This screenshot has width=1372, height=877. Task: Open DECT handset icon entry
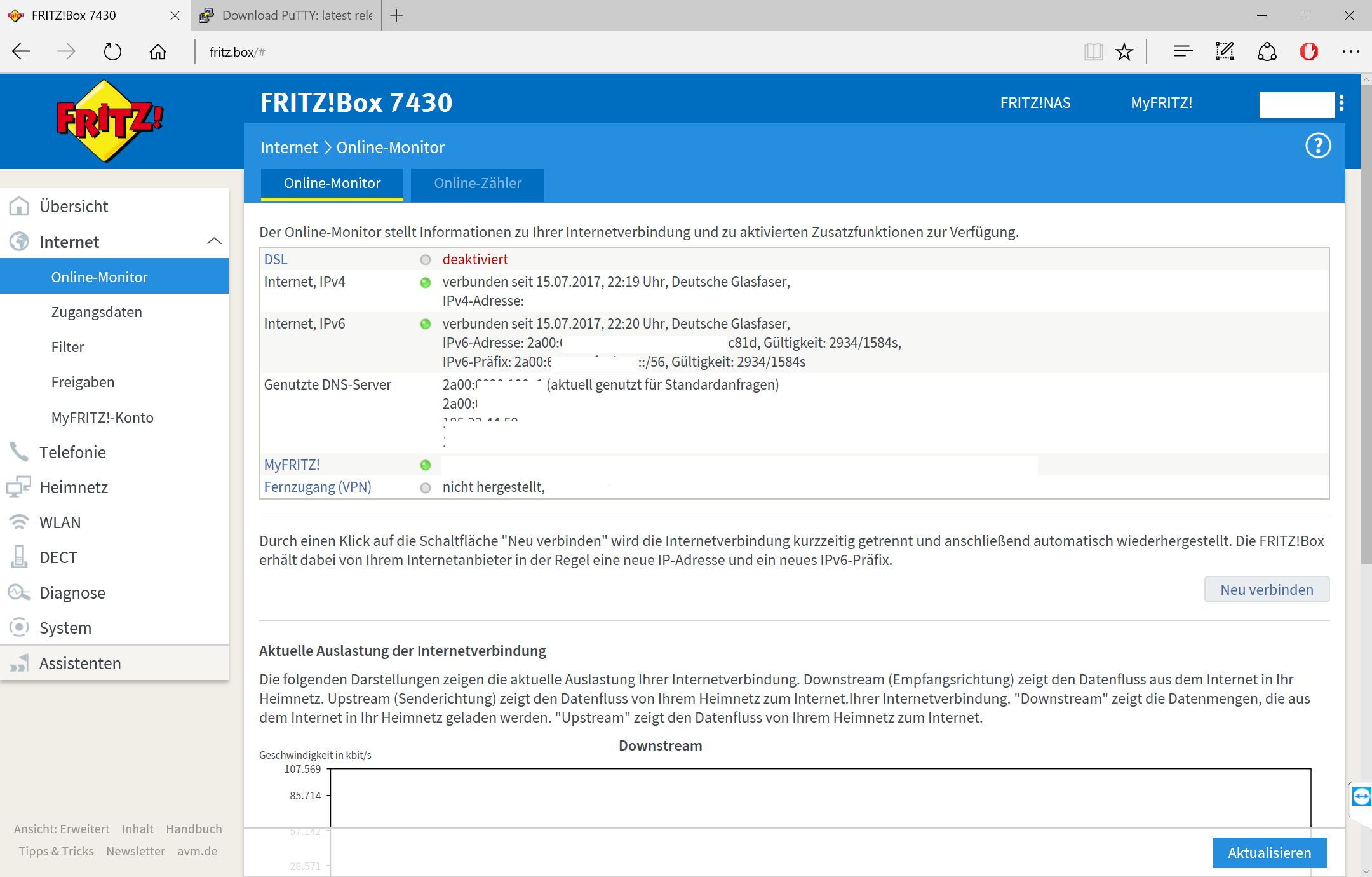tap(19, 557)
